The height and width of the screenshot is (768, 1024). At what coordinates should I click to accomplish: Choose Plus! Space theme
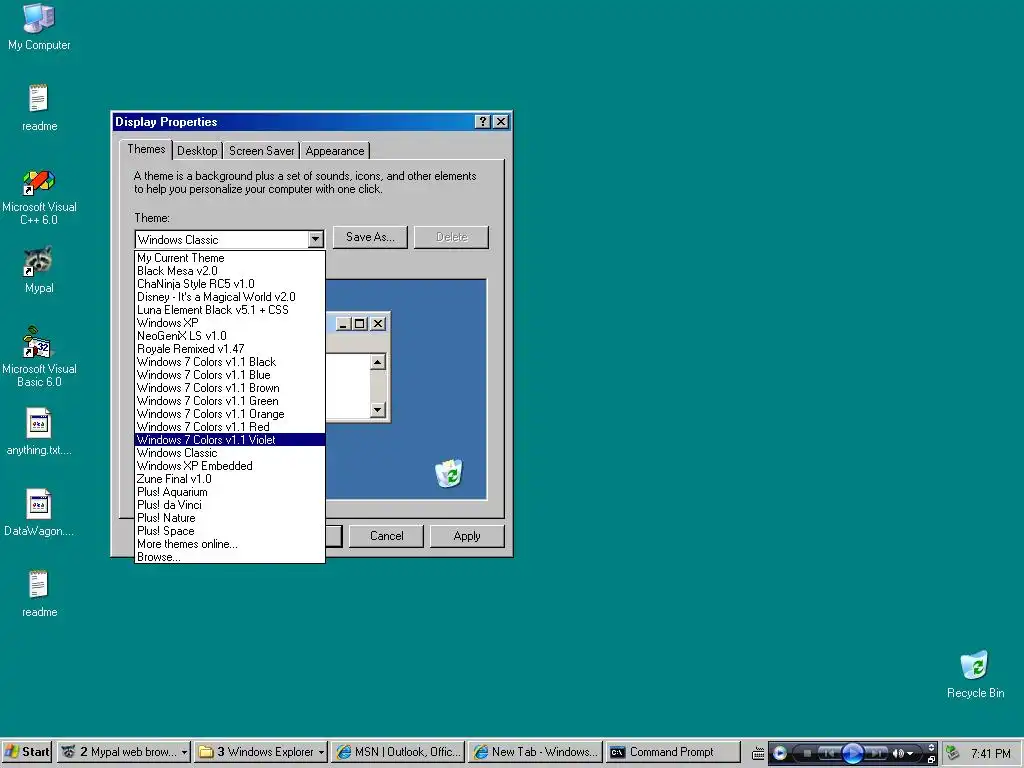pyautogui.click(x=230, y=532)
